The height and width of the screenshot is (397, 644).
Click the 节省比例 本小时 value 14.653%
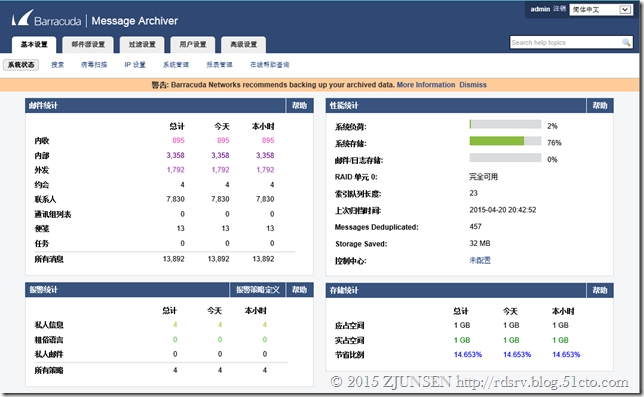point(566,354)
